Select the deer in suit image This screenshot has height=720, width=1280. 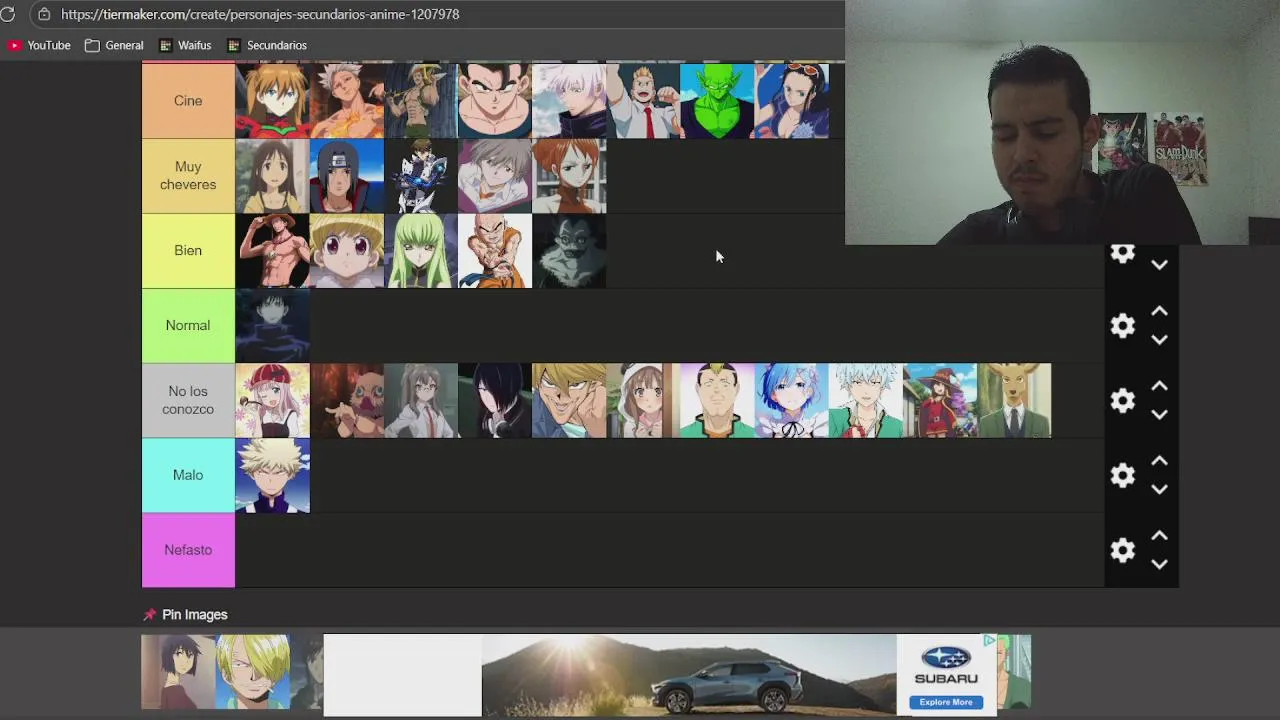pos(1014,400)
